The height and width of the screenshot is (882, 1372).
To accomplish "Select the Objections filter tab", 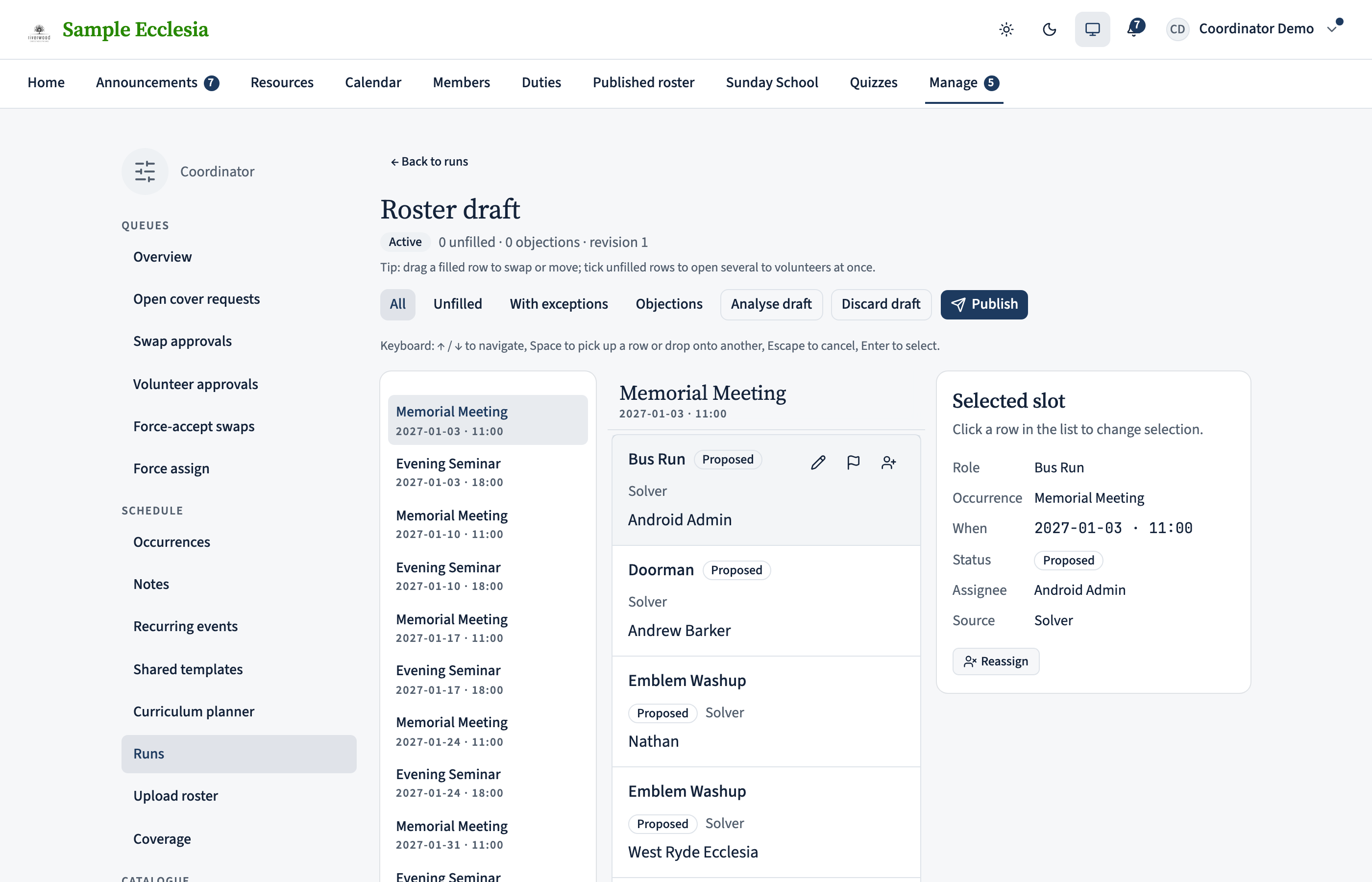I will point(669,304).
